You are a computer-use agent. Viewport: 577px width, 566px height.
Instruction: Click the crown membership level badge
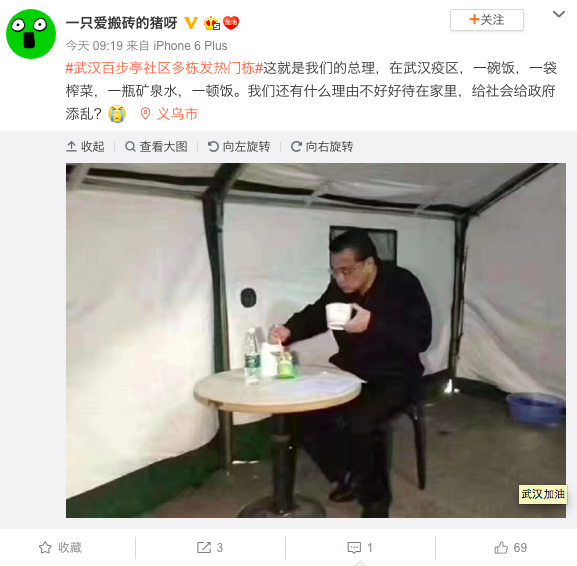pos(212,23)
